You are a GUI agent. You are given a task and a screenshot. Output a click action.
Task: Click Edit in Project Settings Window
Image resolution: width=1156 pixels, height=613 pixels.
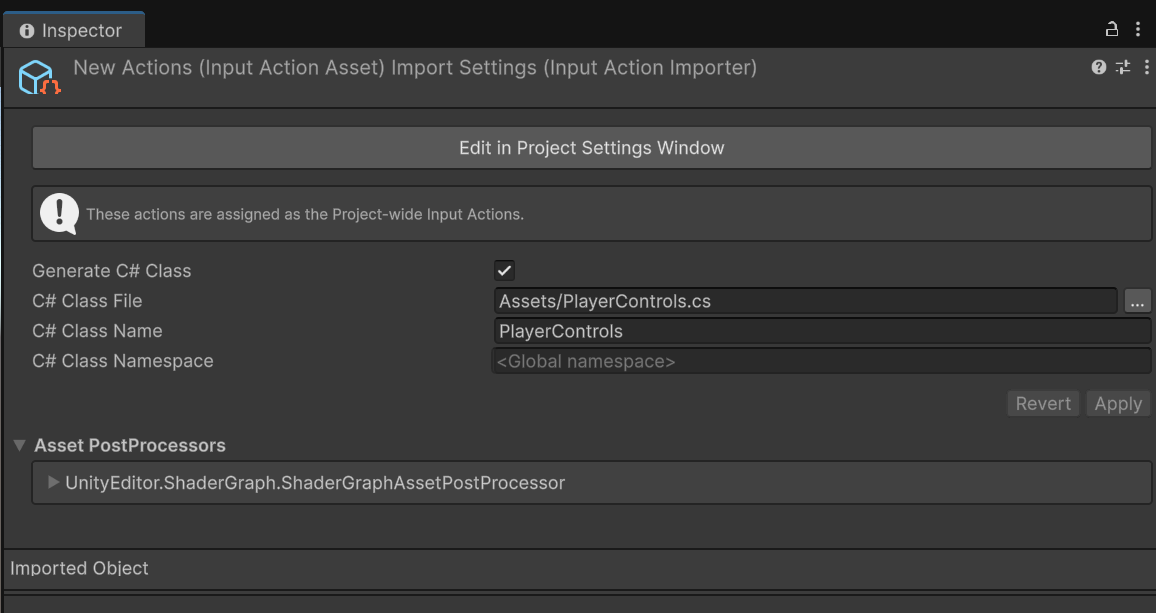coord(591,148)
